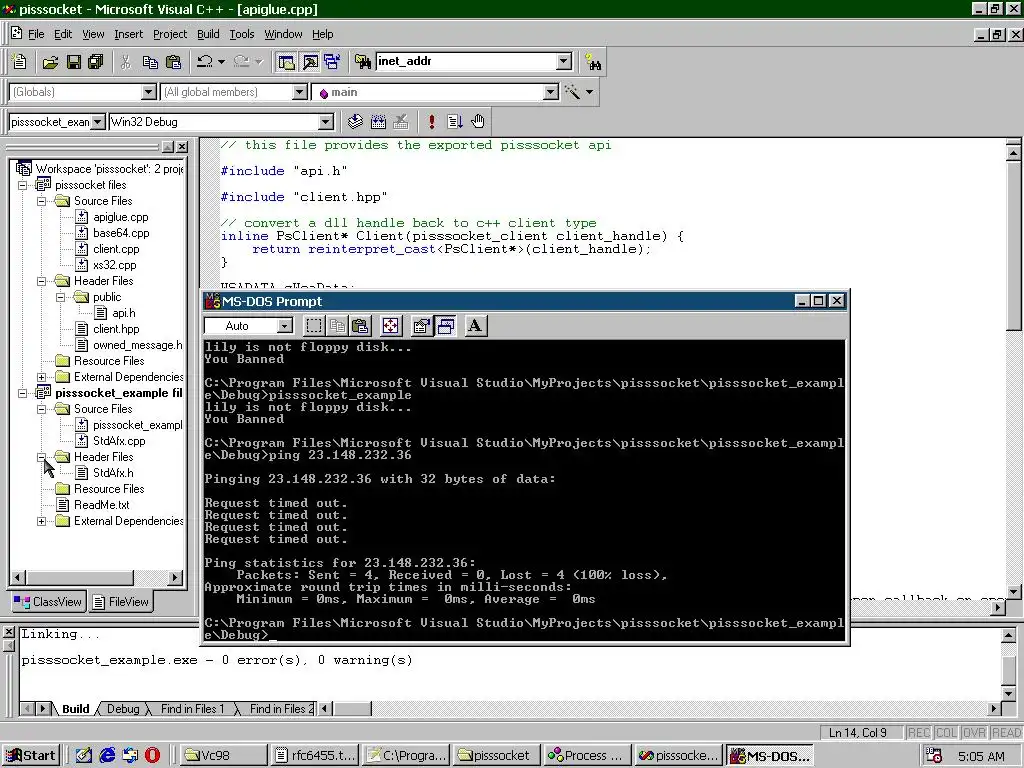Select base64.cpp in the file tree
Image resolution: width=1024 pixels, height=768 pixels.
[121, 233]
